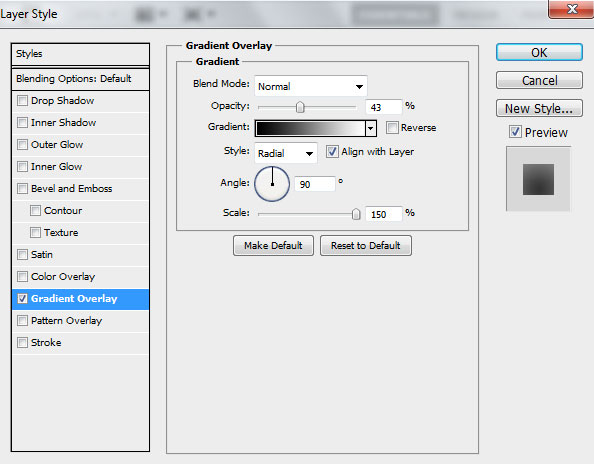This screenshot has width=594, height=464.
Task: Click the Scale value field showing 150
Action: pos(383,214)
